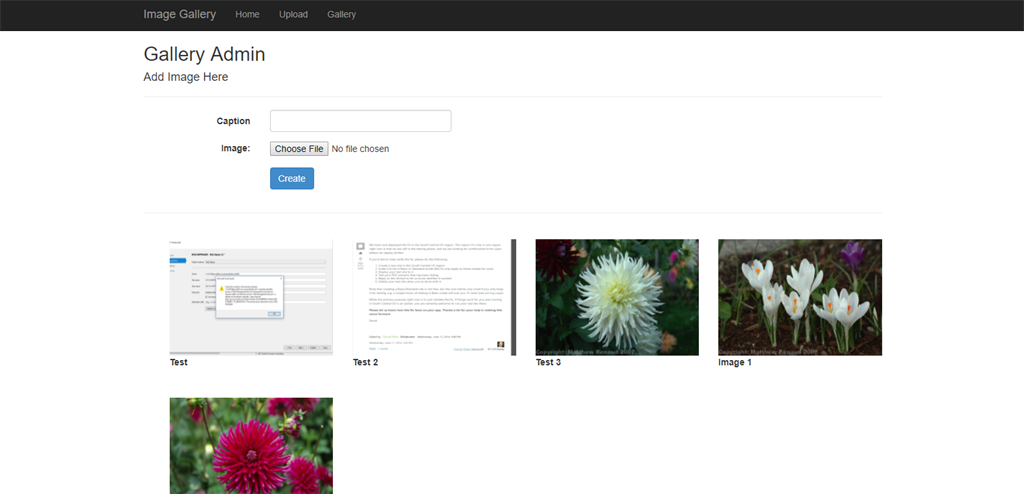
Task: Open the Image 1 white crocus thumbnail
Action: click(800, 297)
